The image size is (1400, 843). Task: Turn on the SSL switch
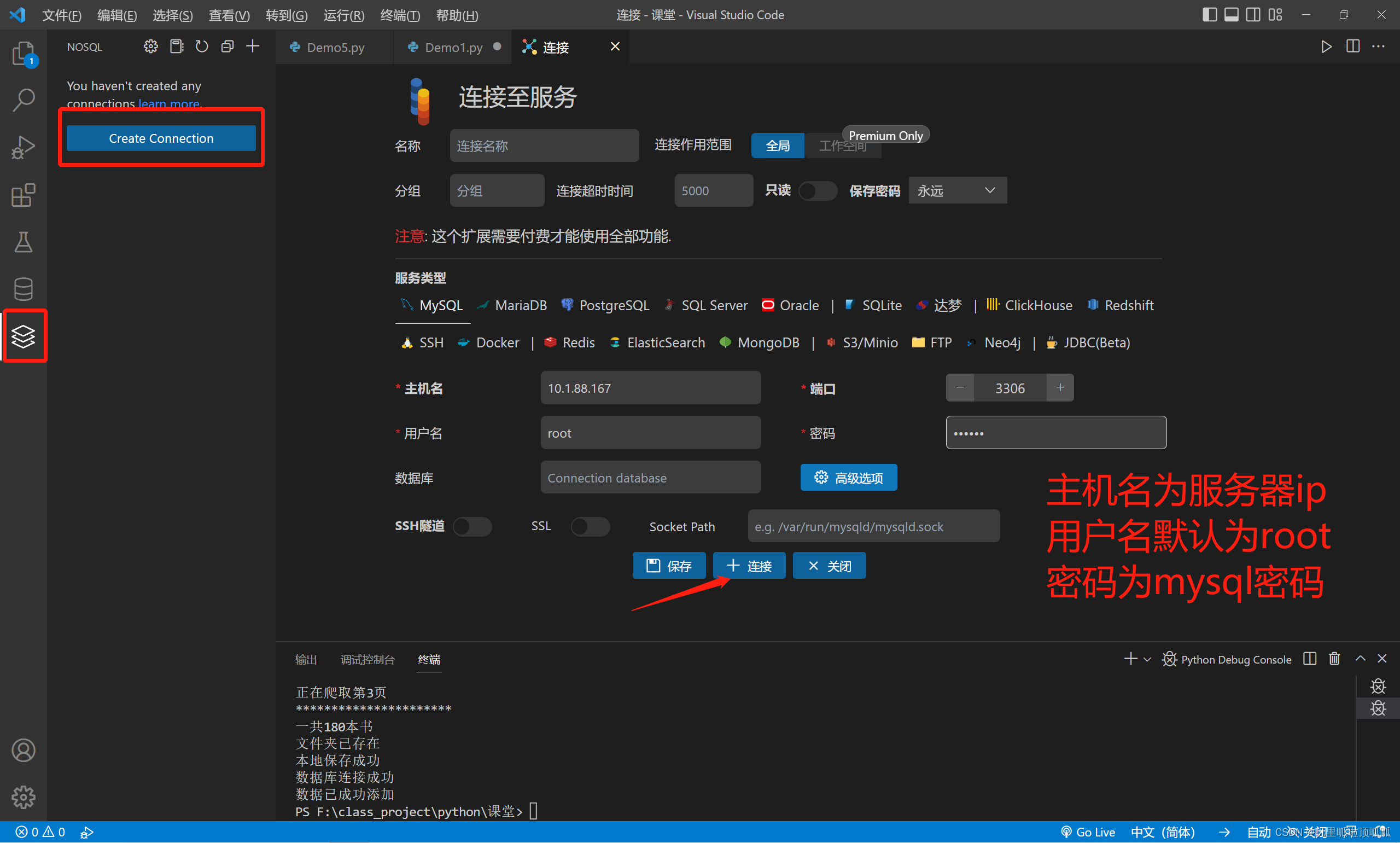point(590,526)
